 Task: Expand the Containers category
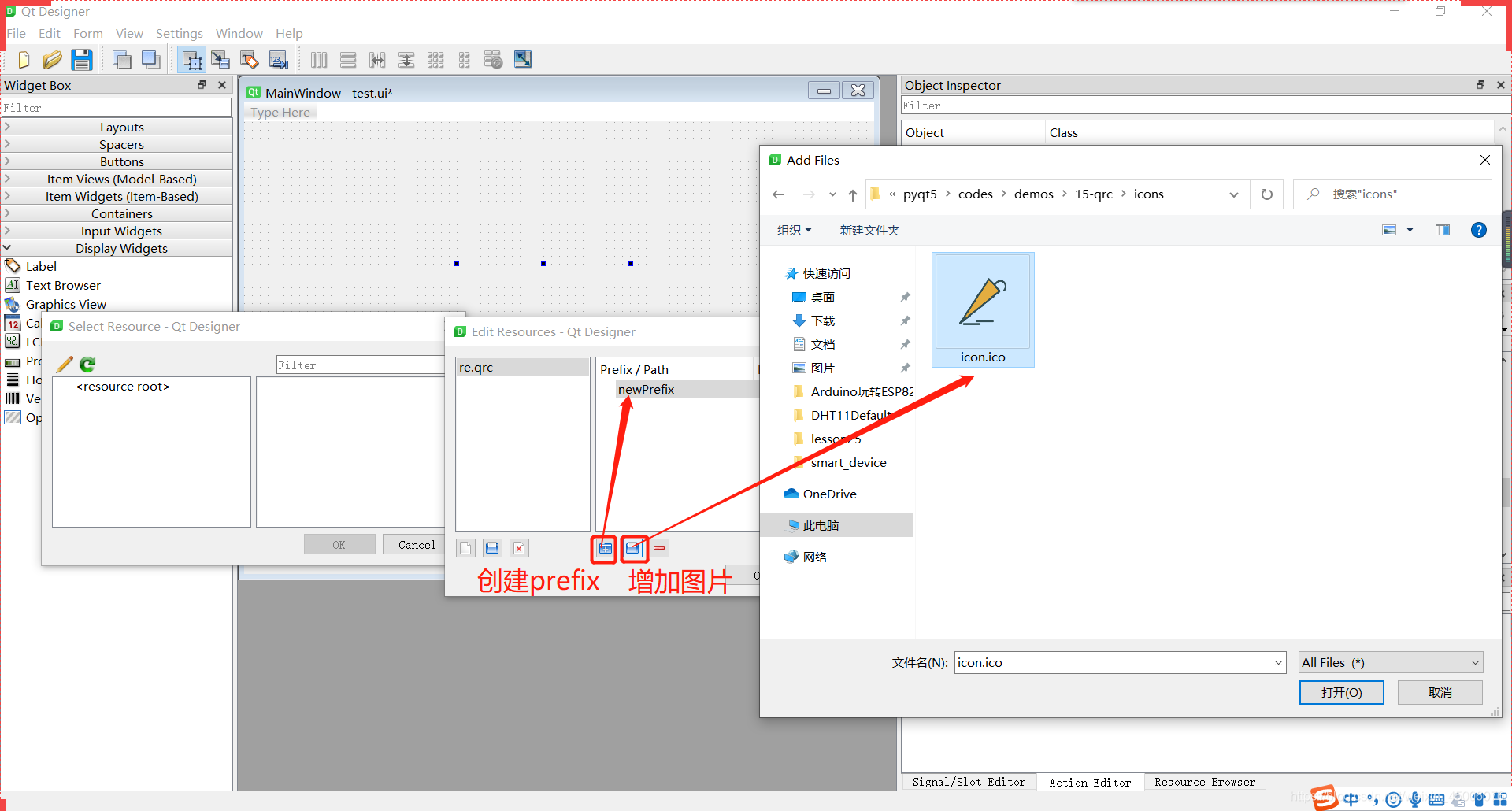tap(117, 213)
